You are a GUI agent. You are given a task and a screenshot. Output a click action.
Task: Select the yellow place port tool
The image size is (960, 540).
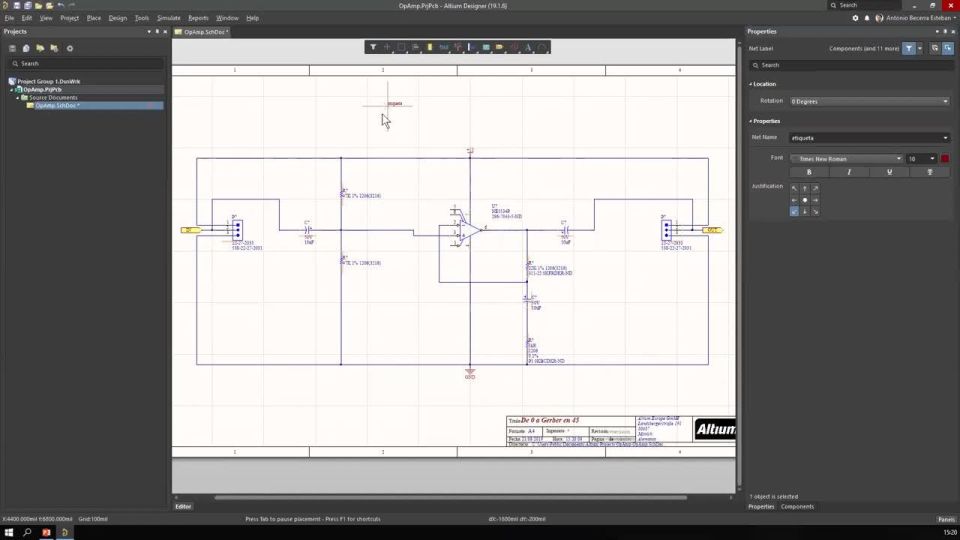coord(500,47)
